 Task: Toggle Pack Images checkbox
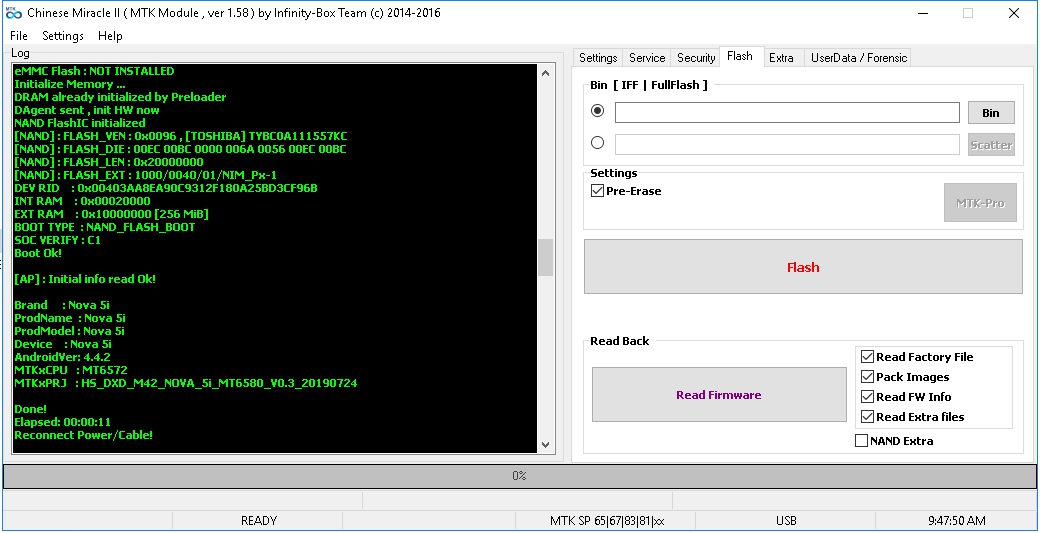click(905, 377)
